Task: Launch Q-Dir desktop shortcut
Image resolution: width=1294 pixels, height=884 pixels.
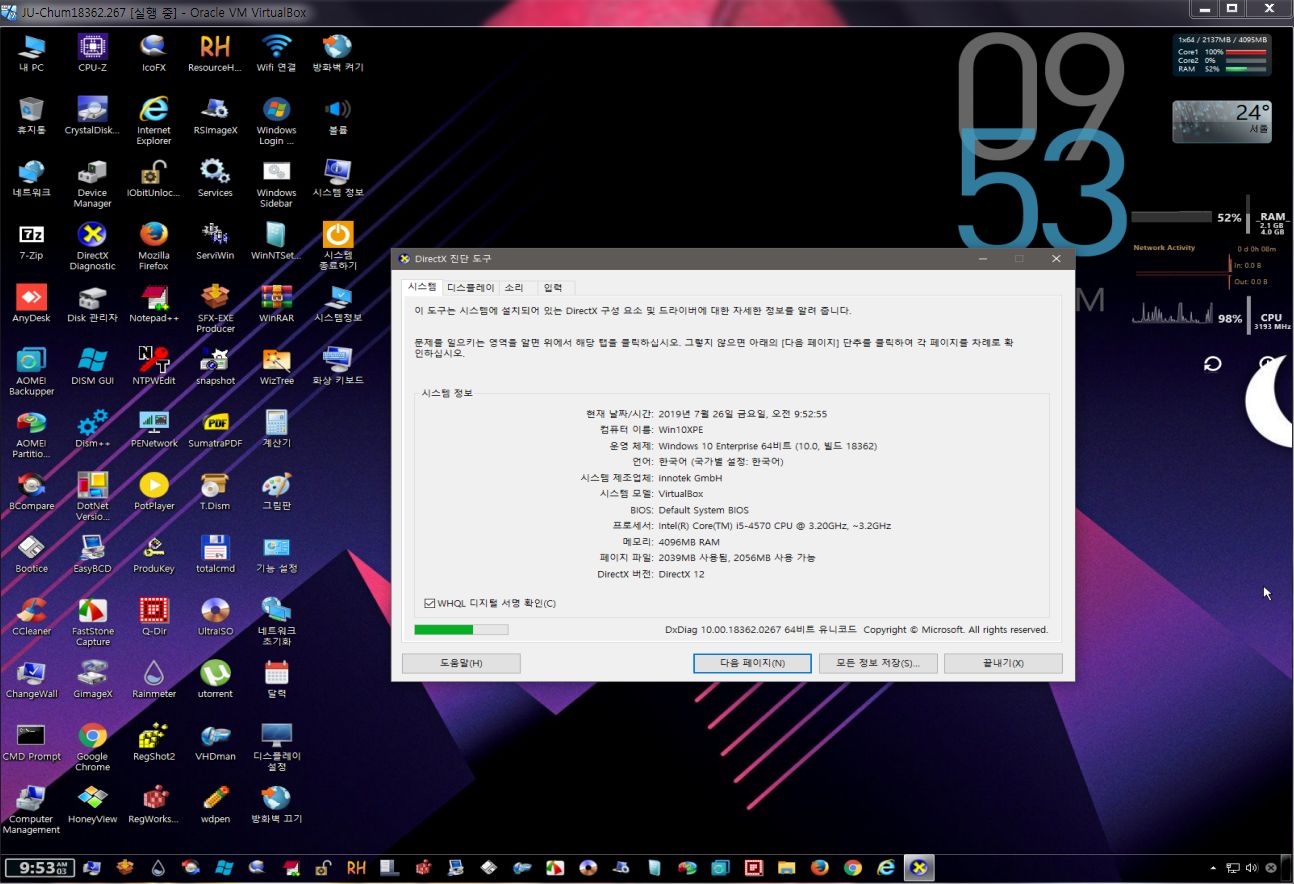Action: (x=154, y=617)
